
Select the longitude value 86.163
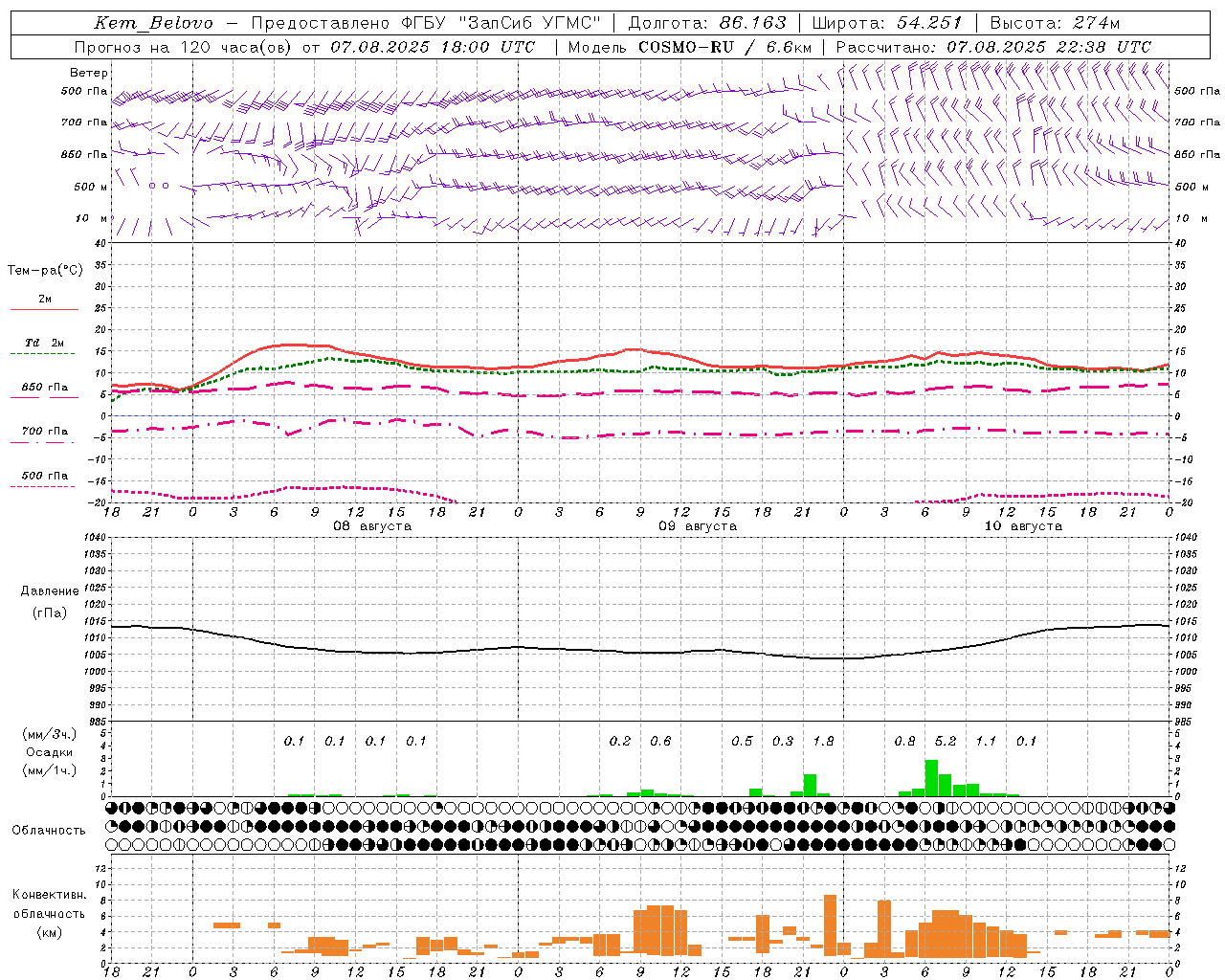tap(752, 22)
